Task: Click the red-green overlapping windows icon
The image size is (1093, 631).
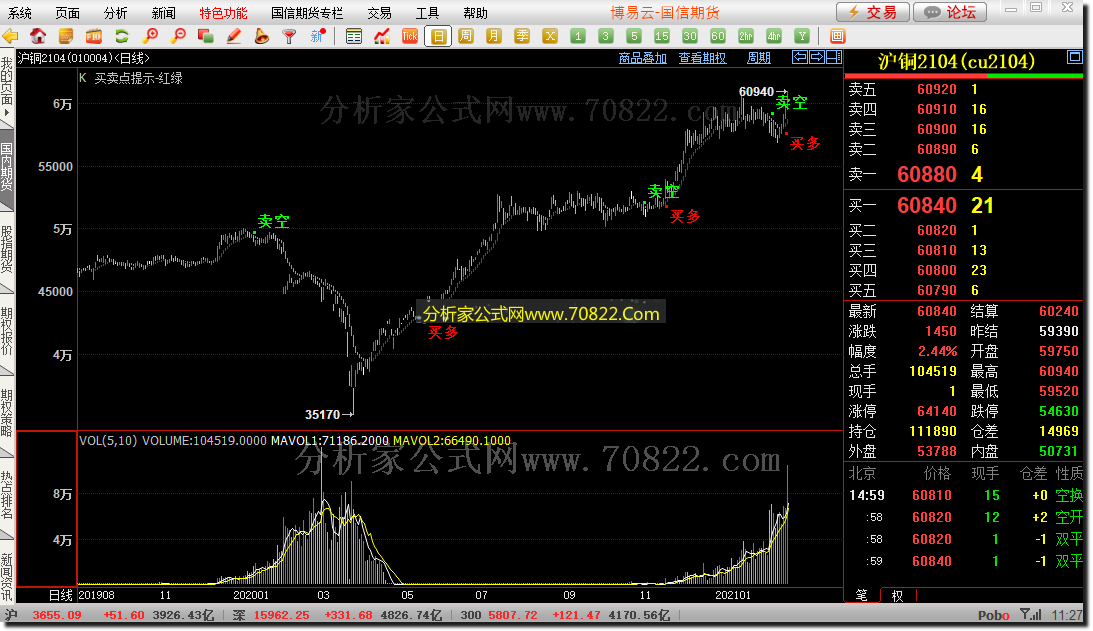Action: 206,36
